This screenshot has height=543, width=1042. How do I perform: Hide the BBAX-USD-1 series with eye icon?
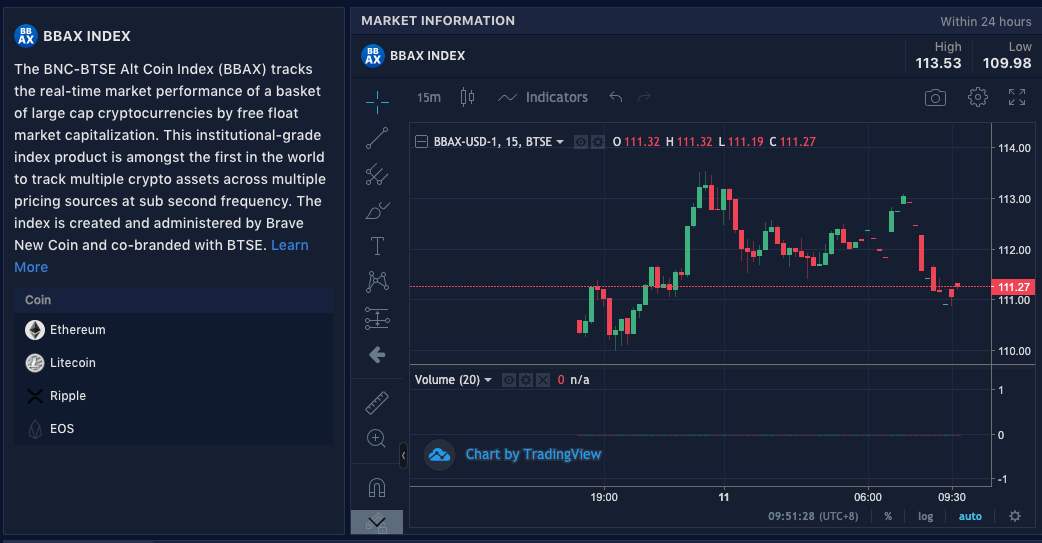[x=581, y=142]
